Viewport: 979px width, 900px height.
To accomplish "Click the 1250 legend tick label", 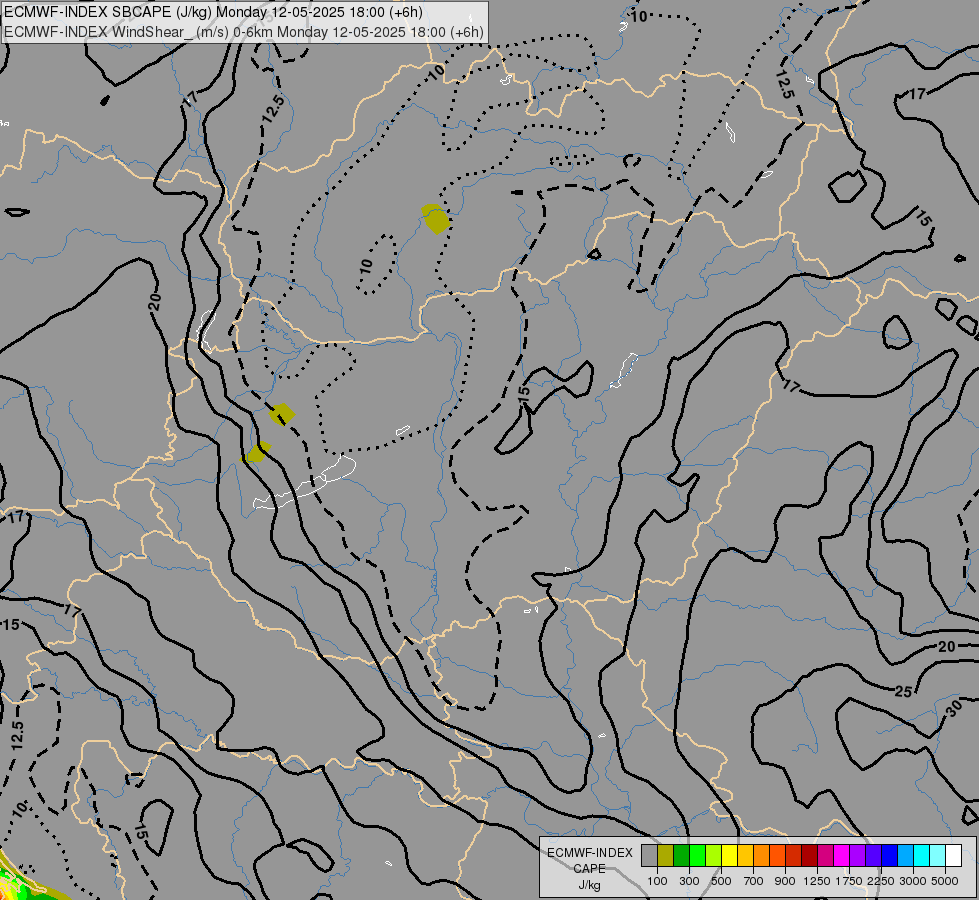I will 817,881.
